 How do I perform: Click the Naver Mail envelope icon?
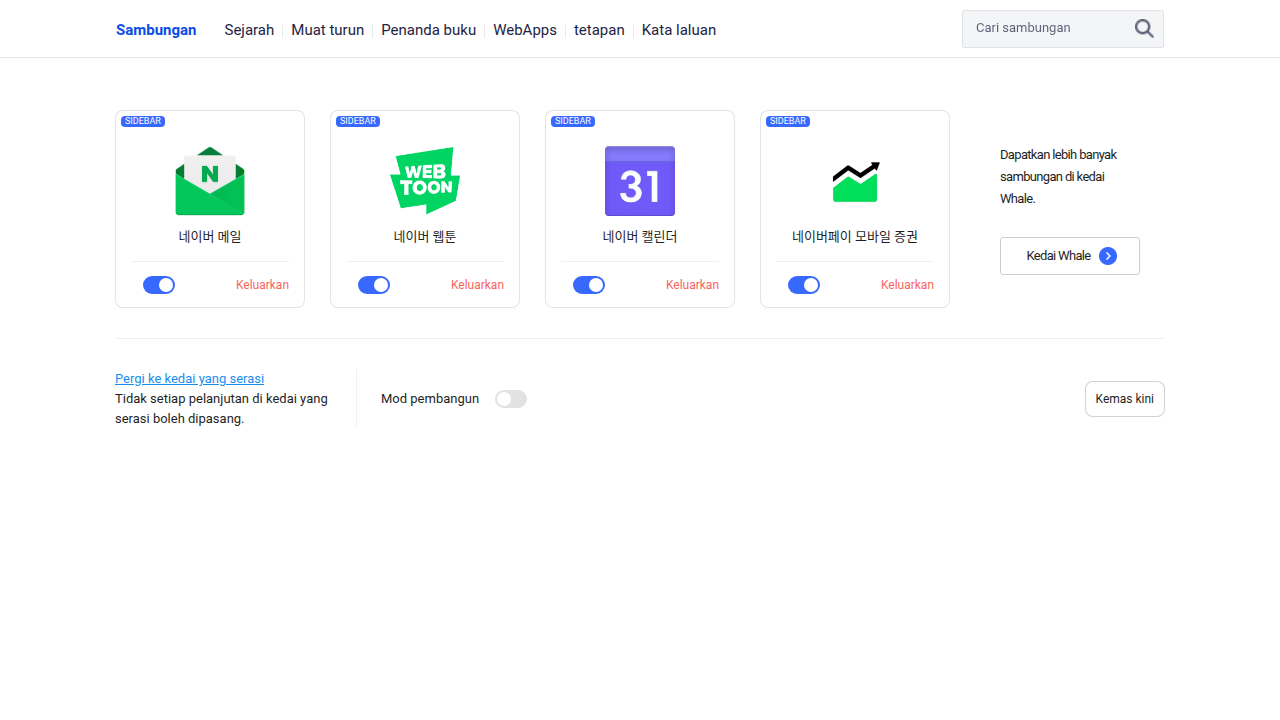(x=210, y=181)
